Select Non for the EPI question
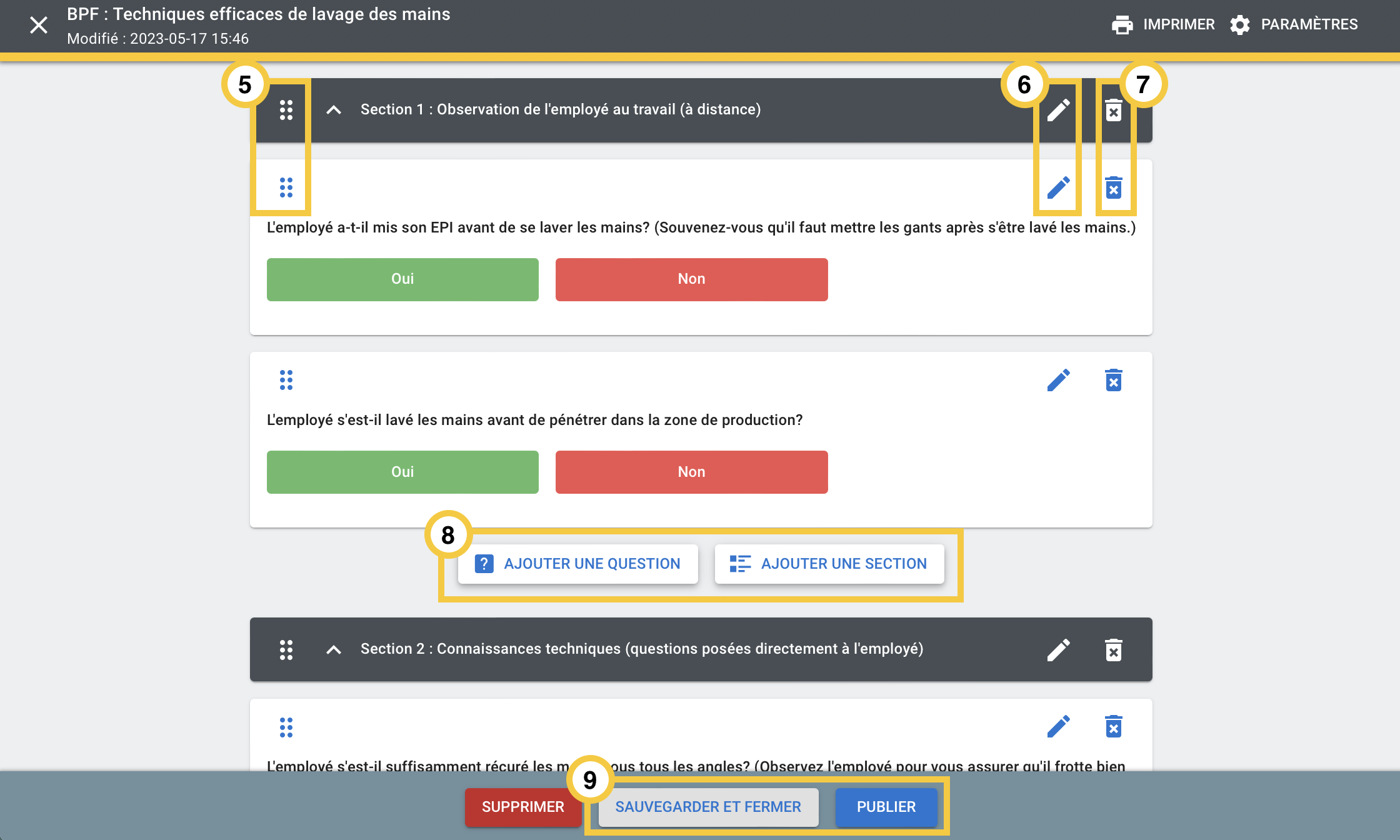 pyautogui.click(x=691, y=279)
